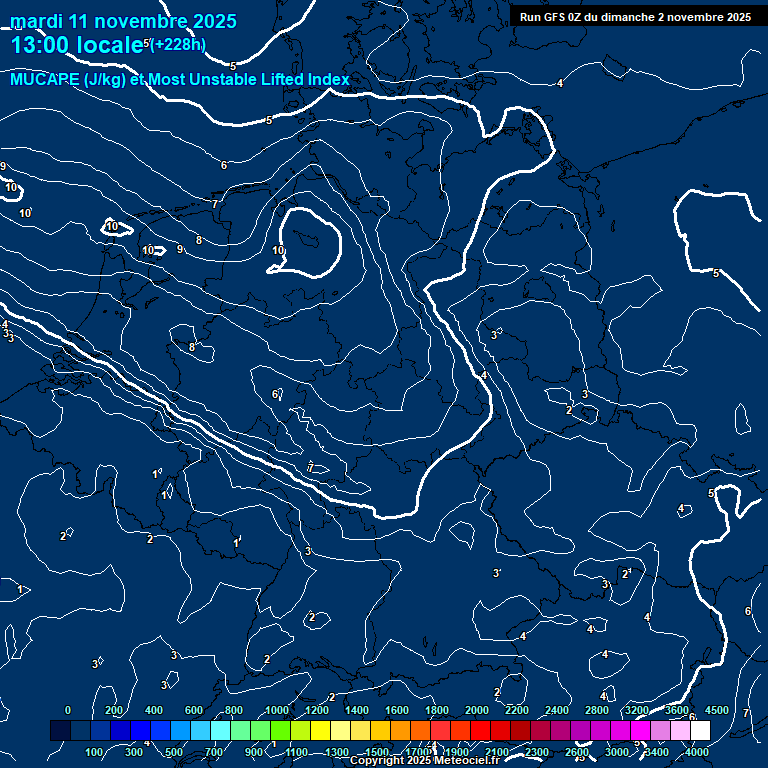Click the legend value '3600'

coord(677,710)
